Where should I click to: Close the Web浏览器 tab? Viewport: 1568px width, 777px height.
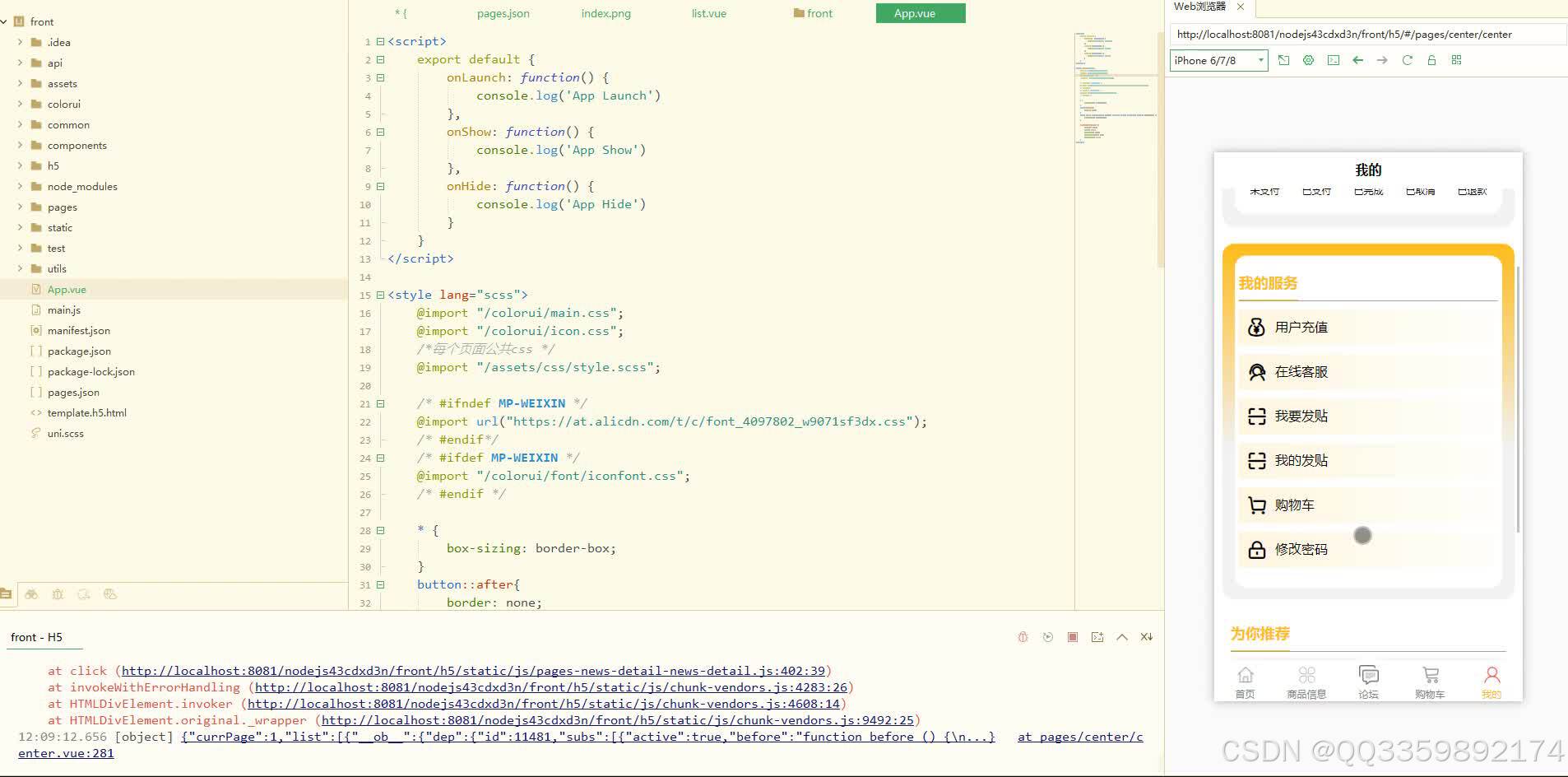coord(1241,7)
